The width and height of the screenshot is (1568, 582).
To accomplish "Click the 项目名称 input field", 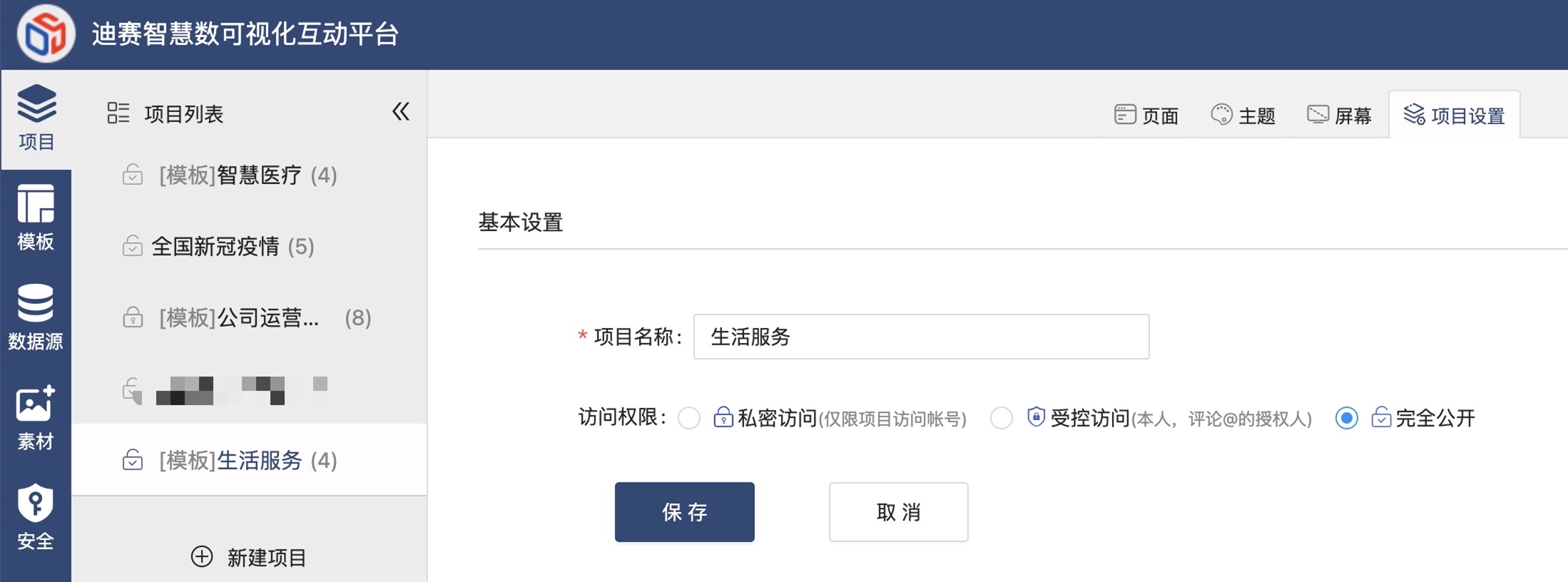I will 920,337.
